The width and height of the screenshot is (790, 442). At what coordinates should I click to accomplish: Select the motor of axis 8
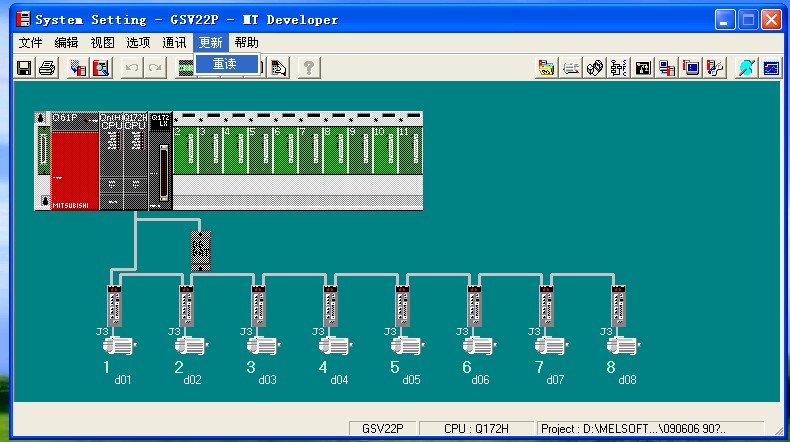pyautogui.click(x=620, y=345)
